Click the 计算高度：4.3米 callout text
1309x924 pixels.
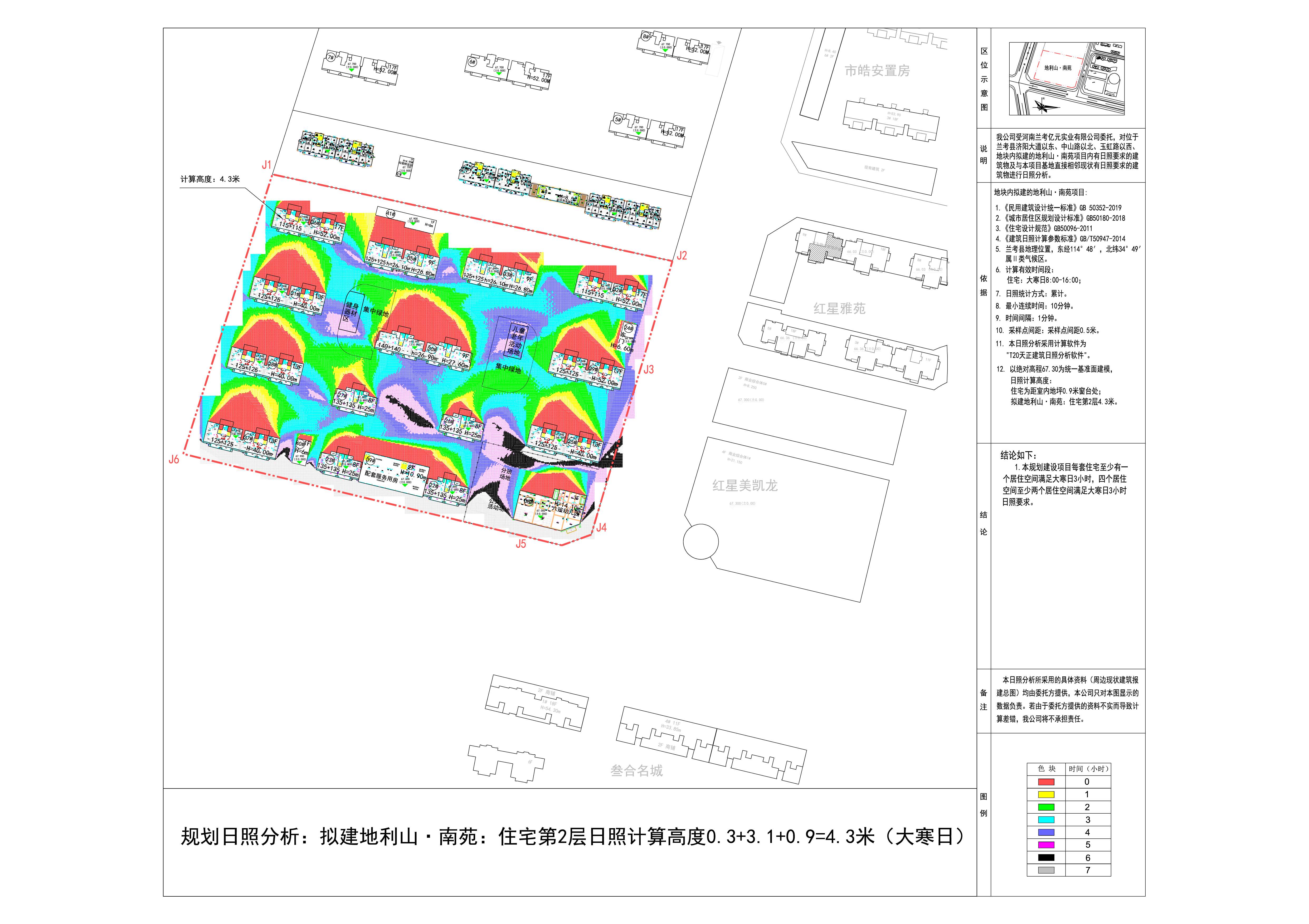point(210,179)
